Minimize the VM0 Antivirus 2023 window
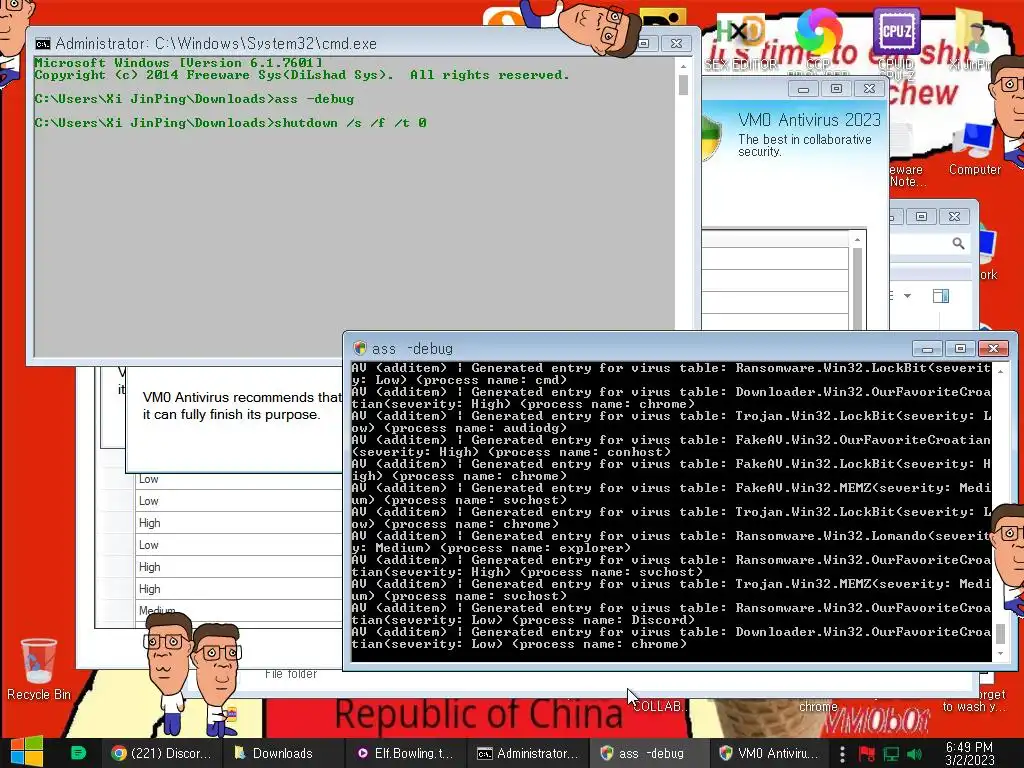Viewport: 1024px width, 768px height. (x=803, y=89)
